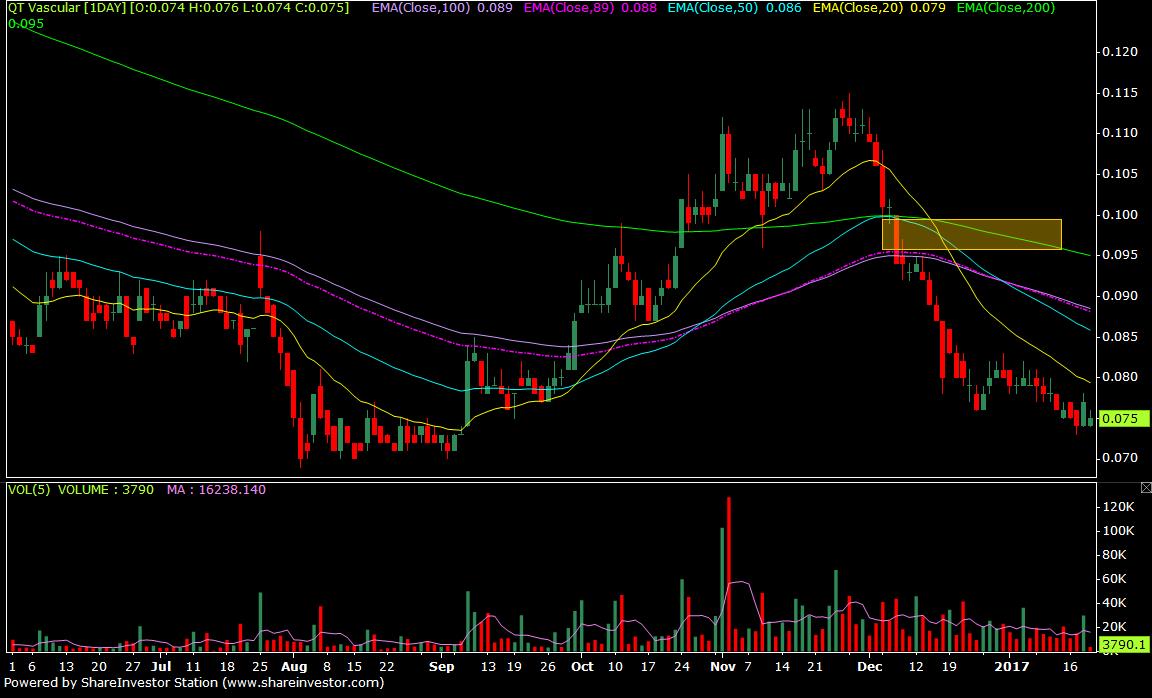Image resolution: width=1152 pixels, height=698 pixels.
Task: Click the green 3790.1 volume value tag
Action: coord(1123,644)
